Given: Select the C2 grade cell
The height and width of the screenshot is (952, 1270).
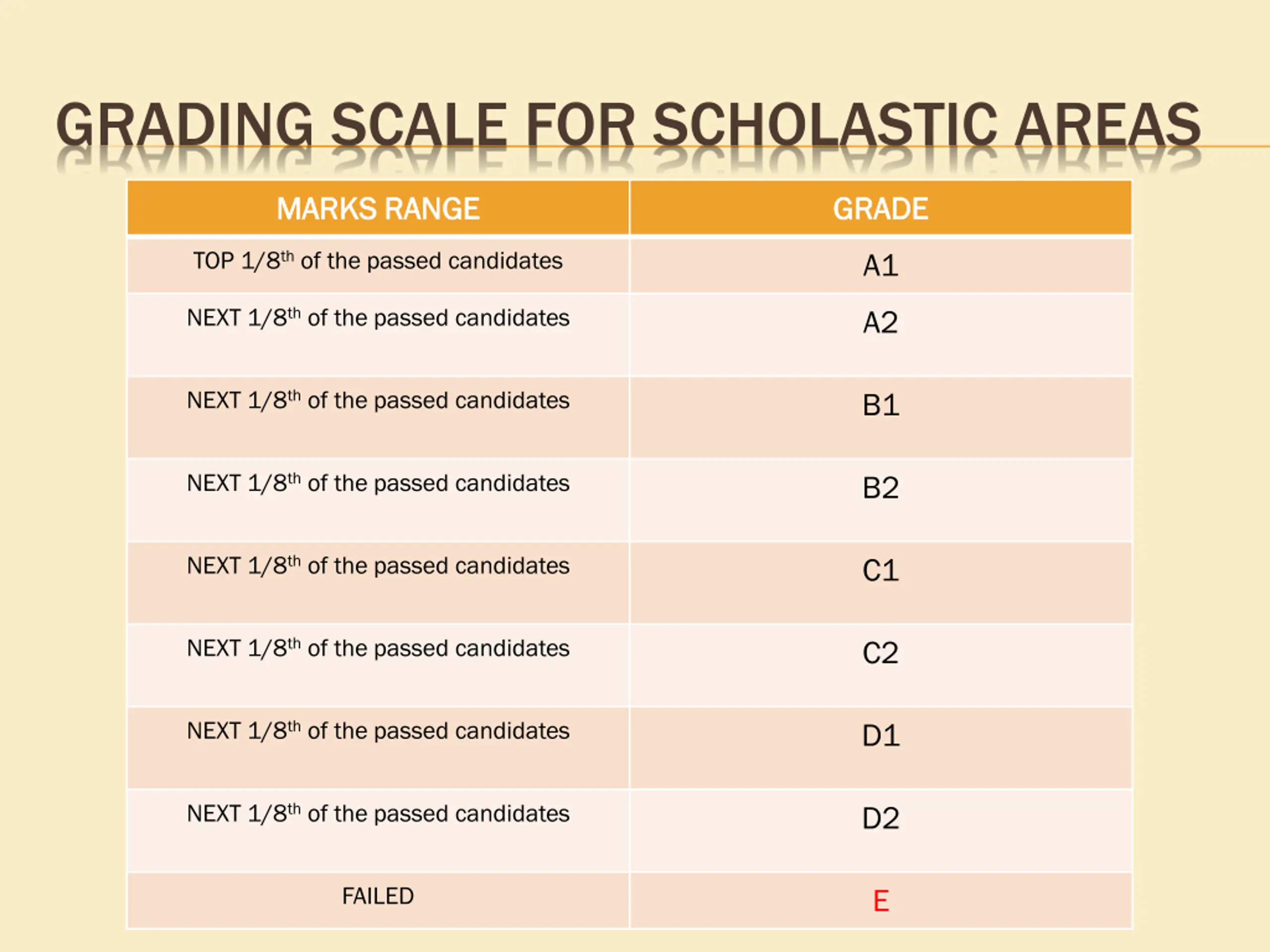Looking at the screenshot, I should [881, 665].
